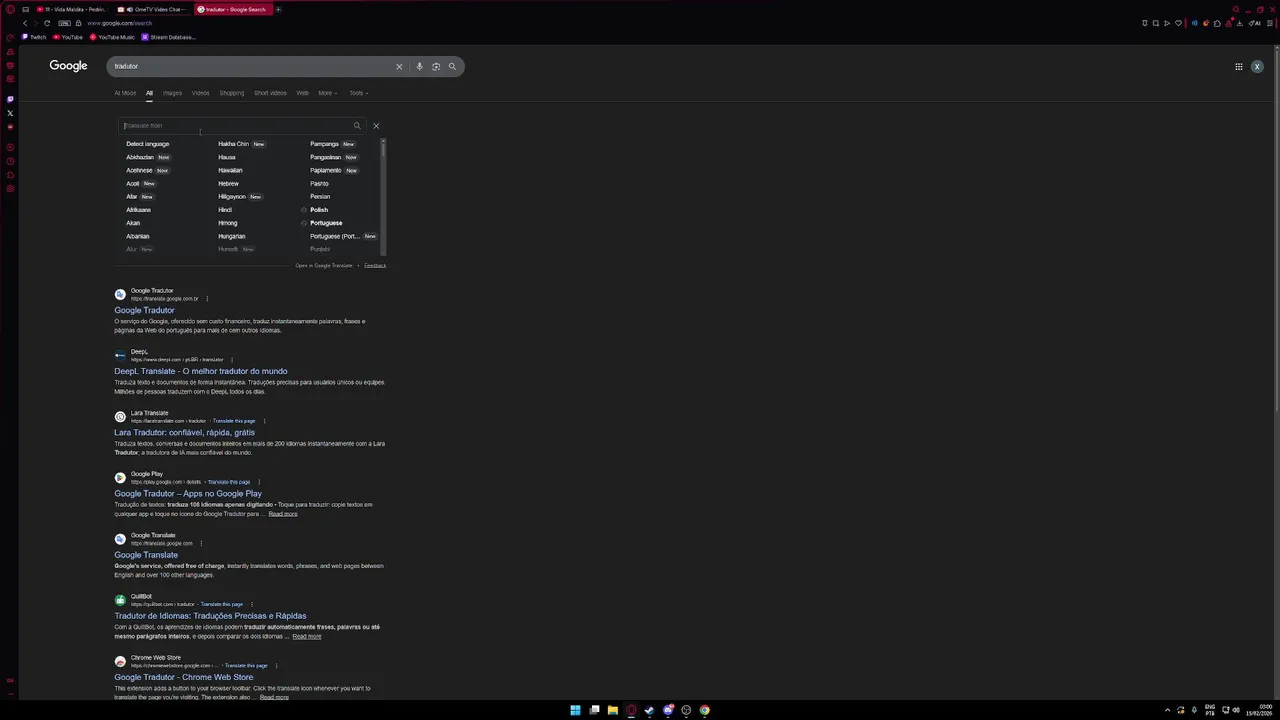
Task: Open Google apps grid
Action: pos(1238,67)
